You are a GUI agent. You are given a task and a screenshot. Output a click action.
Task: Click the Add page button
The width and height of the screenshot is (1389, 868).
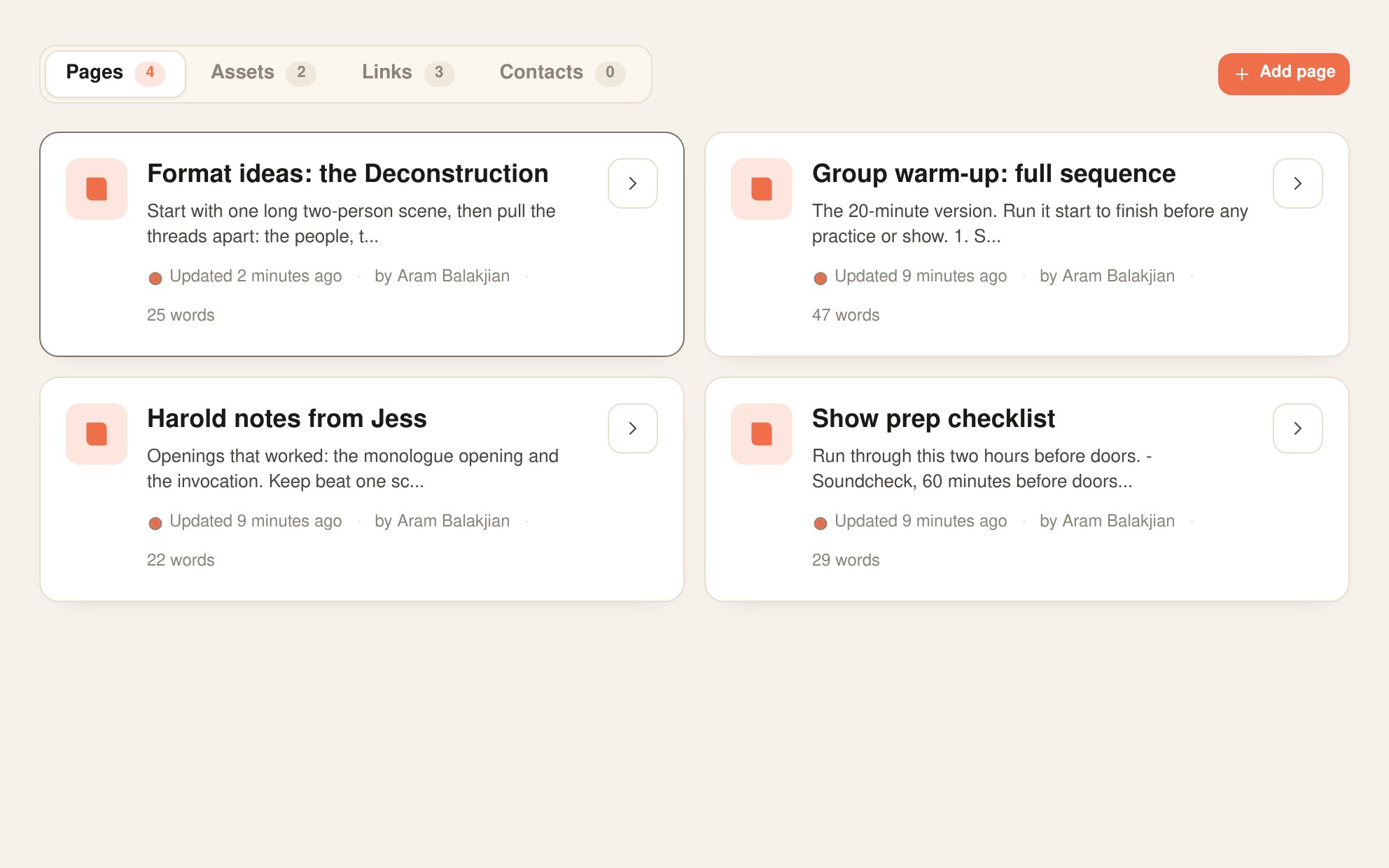[x=1283, y=73]
